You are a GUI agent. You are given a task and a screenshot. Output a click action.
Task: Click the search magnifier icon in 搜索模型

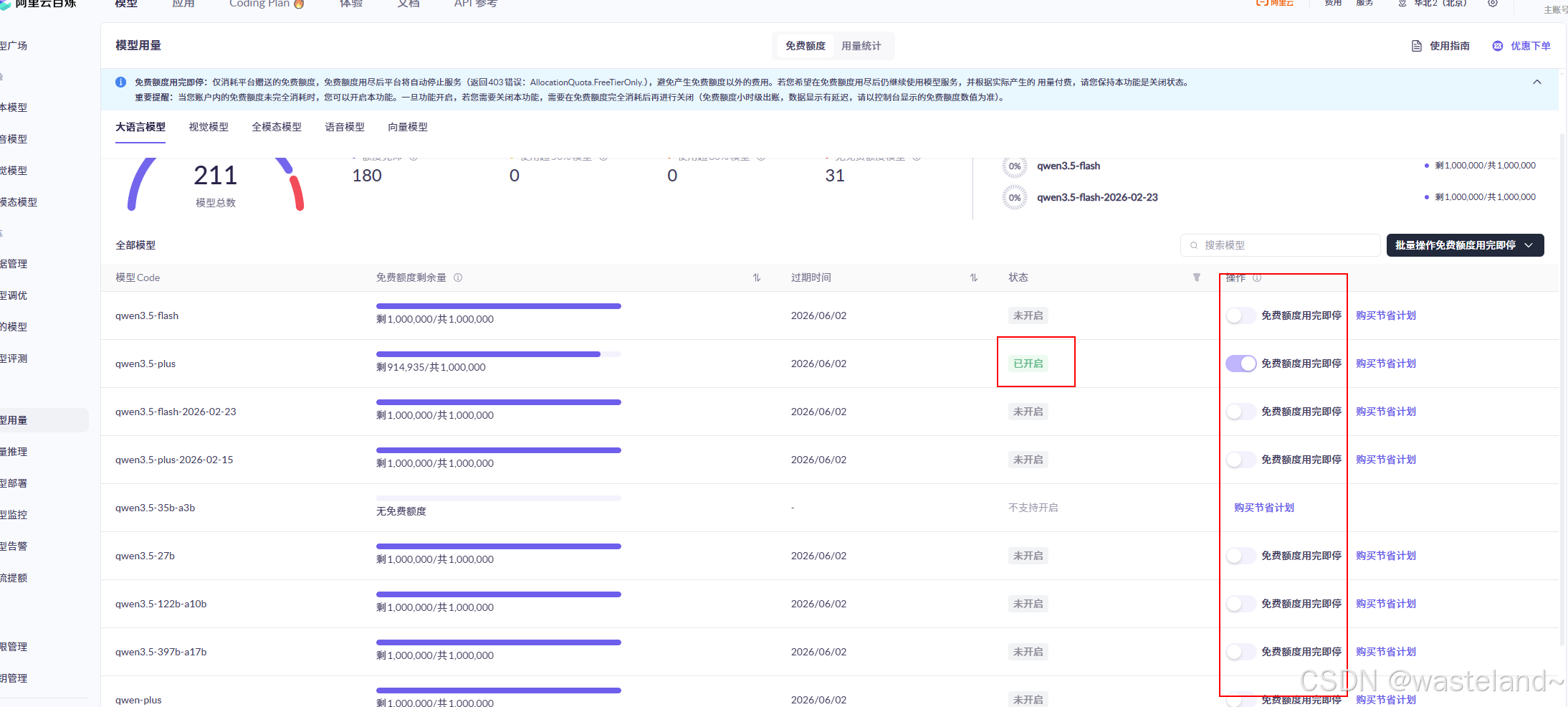(1194, 245)
